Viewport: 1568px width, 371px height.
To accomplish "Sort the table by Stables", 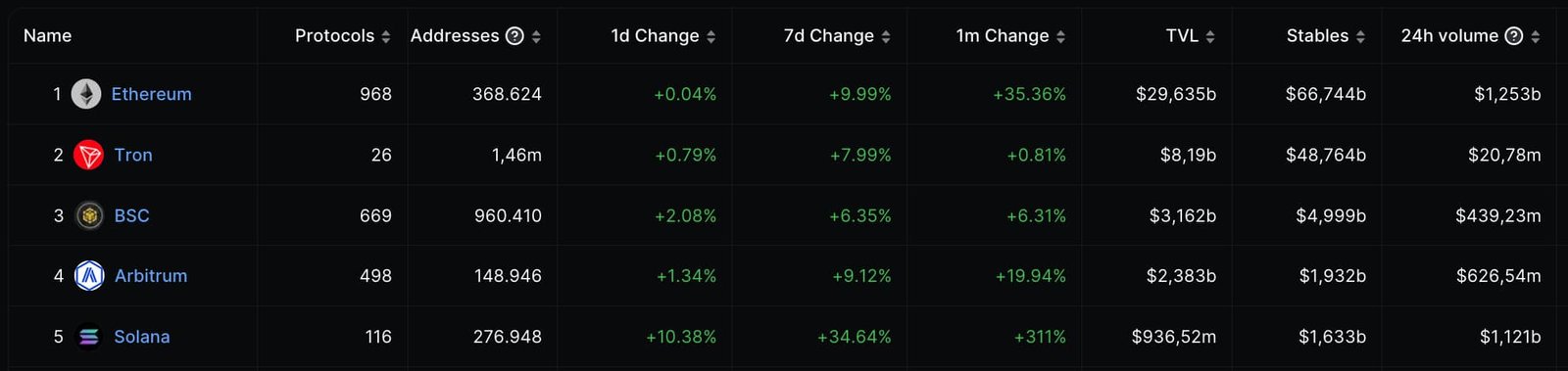I will [1360, 36].
